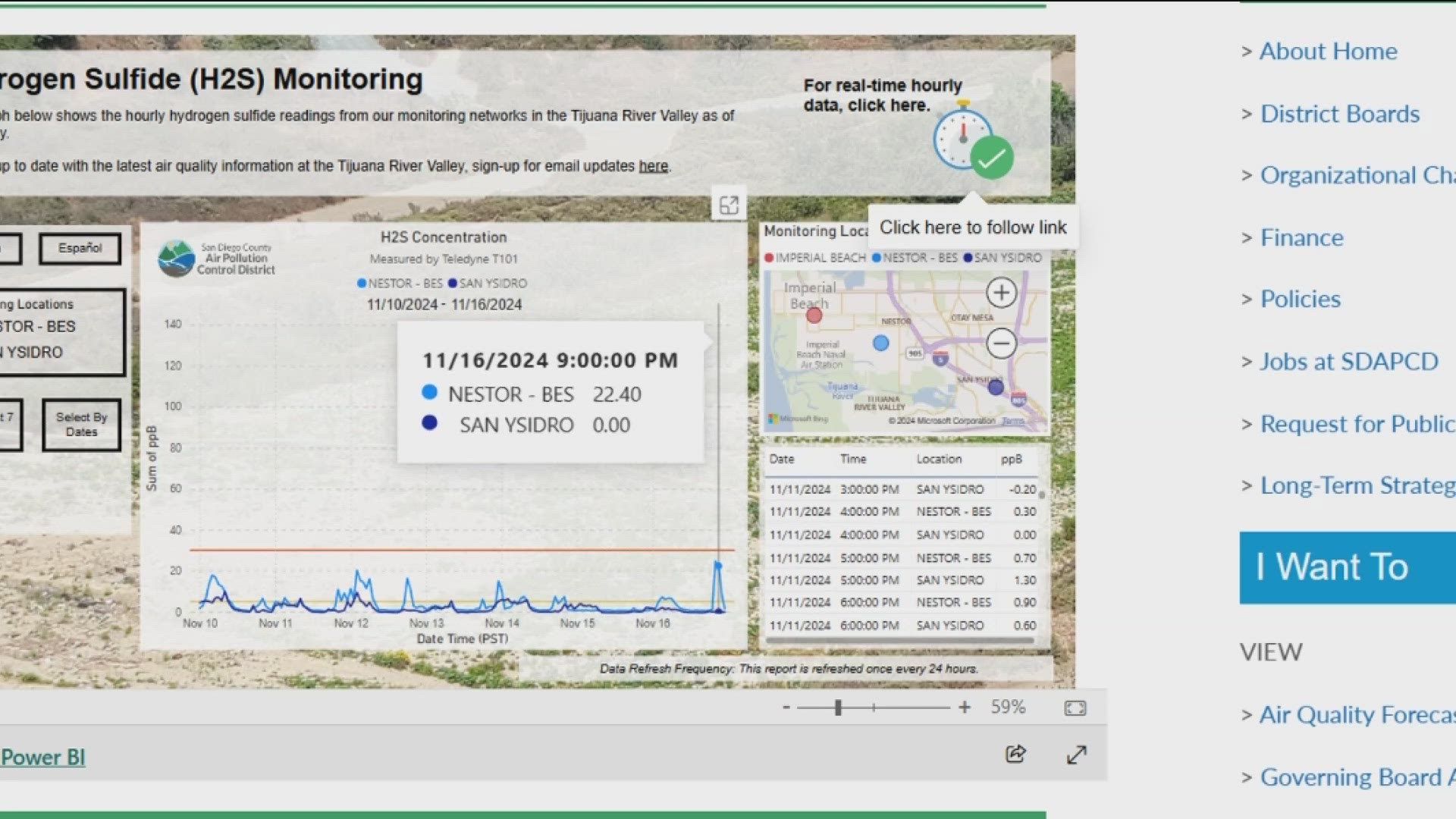The width and height of the screenshot is (1456, 819).
Task: Click the 11/10/2024 - 11/16/2024 date range
Action: pyautogui.click(x=444, y=305)
